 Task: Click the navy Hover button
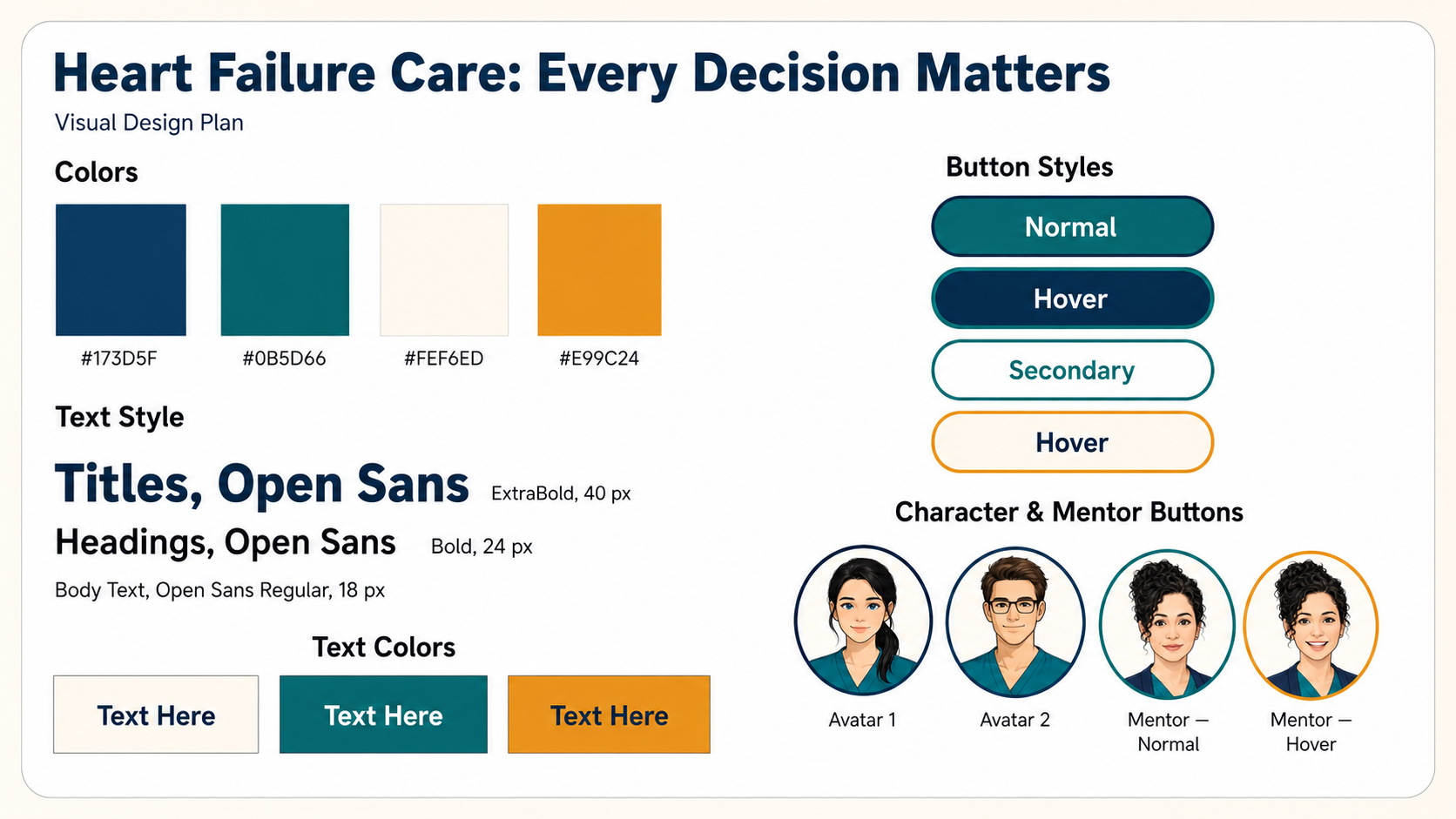pyautogui.click(x=1072, y=299)
